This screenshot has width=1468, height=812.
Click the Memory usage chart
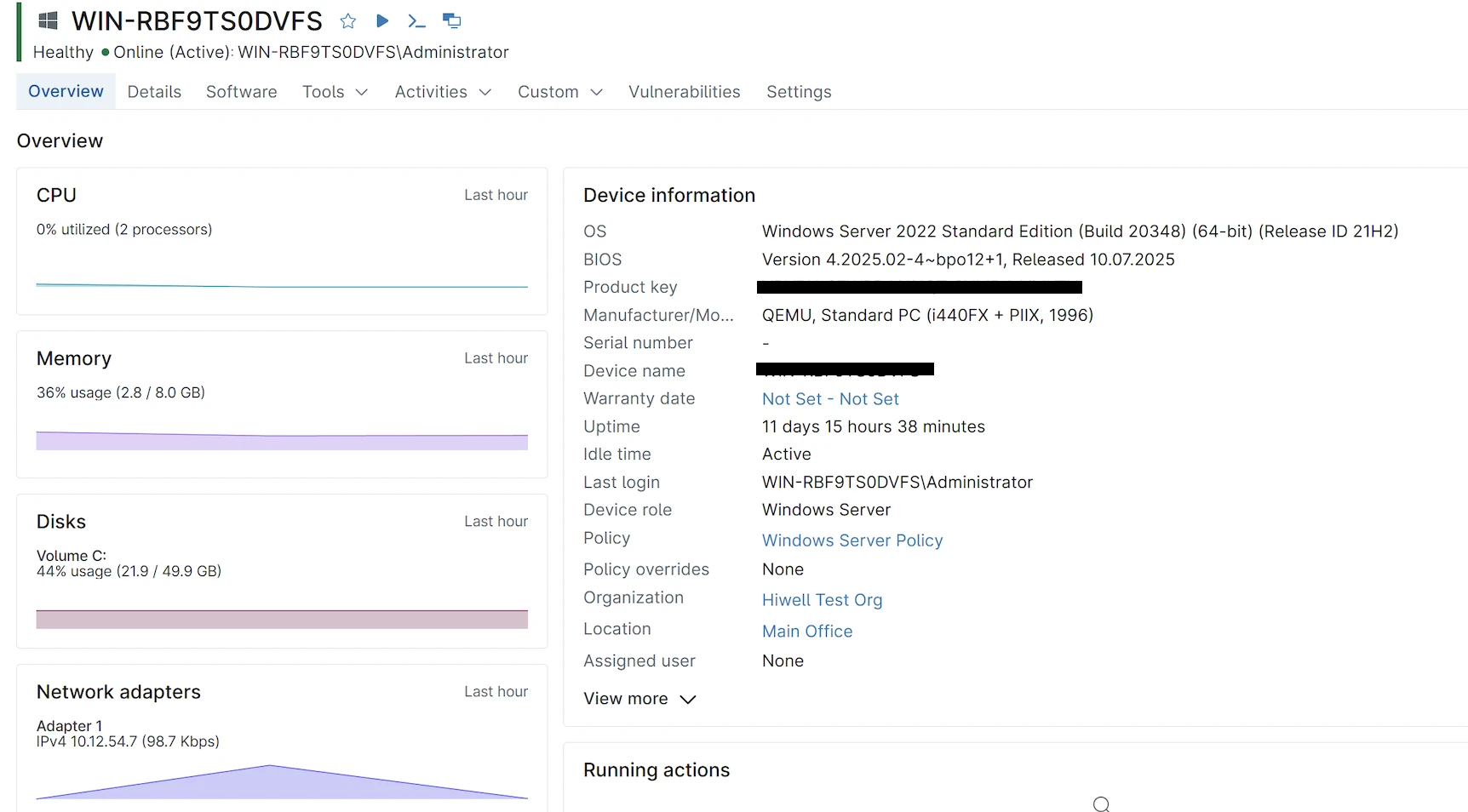tap(282, 441)
